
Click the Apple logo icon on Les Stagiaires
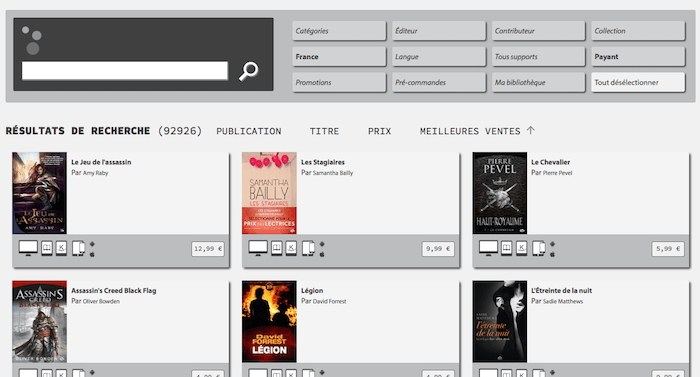pos(322,254)
